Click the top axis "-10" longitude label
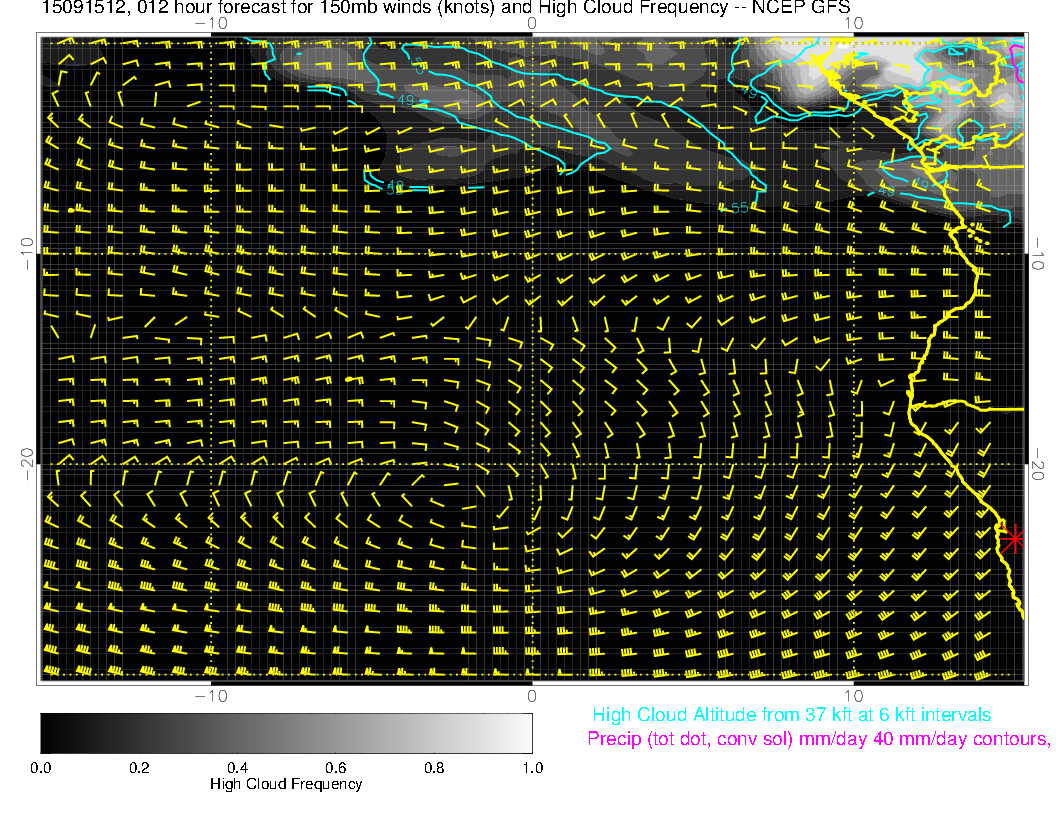The width and height of the screenshot is (1056, 816). click(211, 24)
